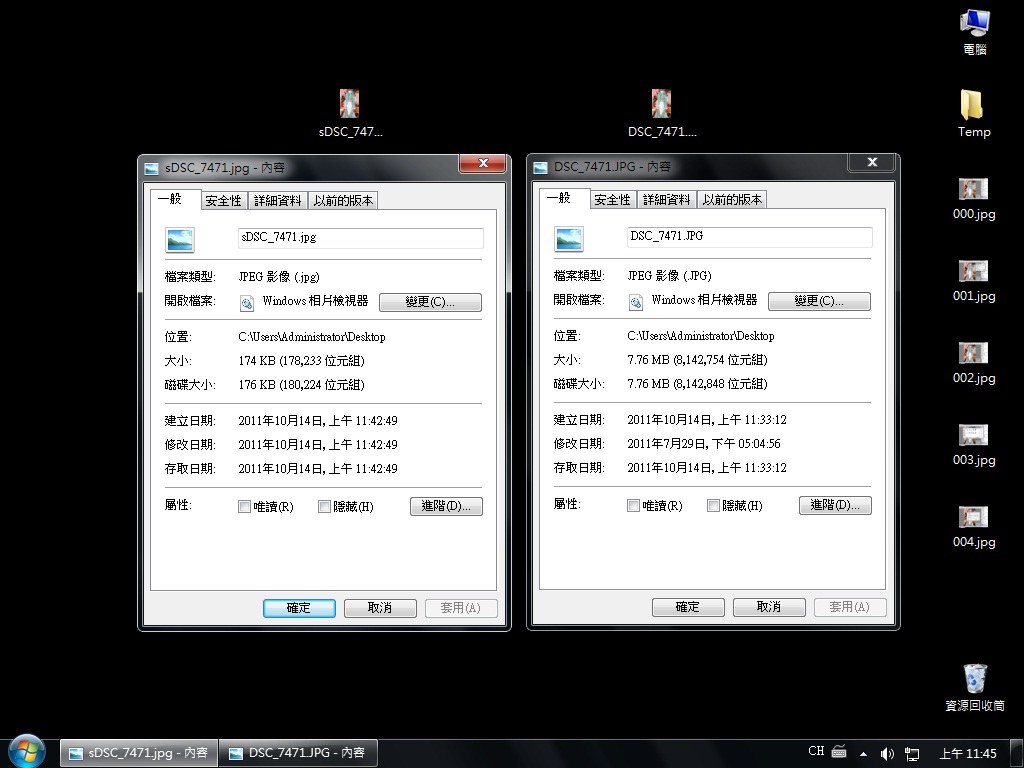Switch to 詳細資料 tab in sDSC_7471.jpg dialog

(277, 201)
